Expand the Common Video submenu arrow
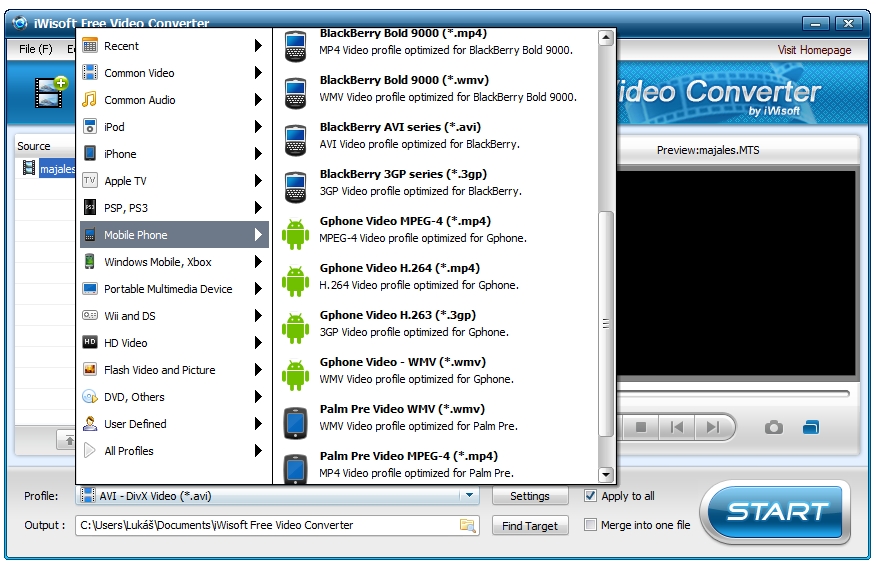 click(258, 73)
